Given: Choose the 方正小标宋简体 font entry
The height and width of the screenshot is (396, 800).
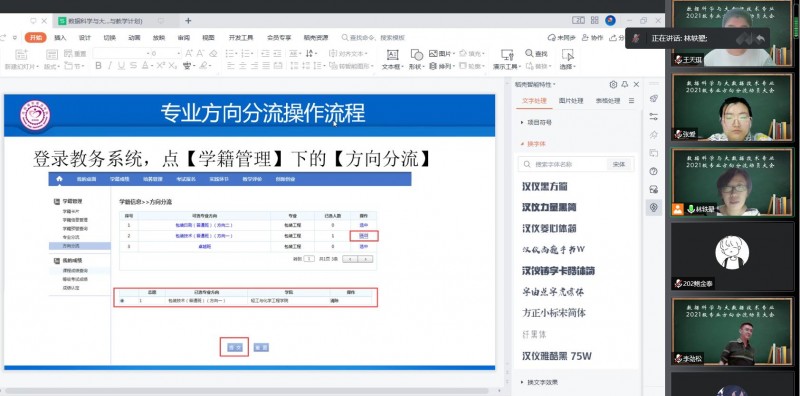Looking at the screenshot, I should coord(554,313).
